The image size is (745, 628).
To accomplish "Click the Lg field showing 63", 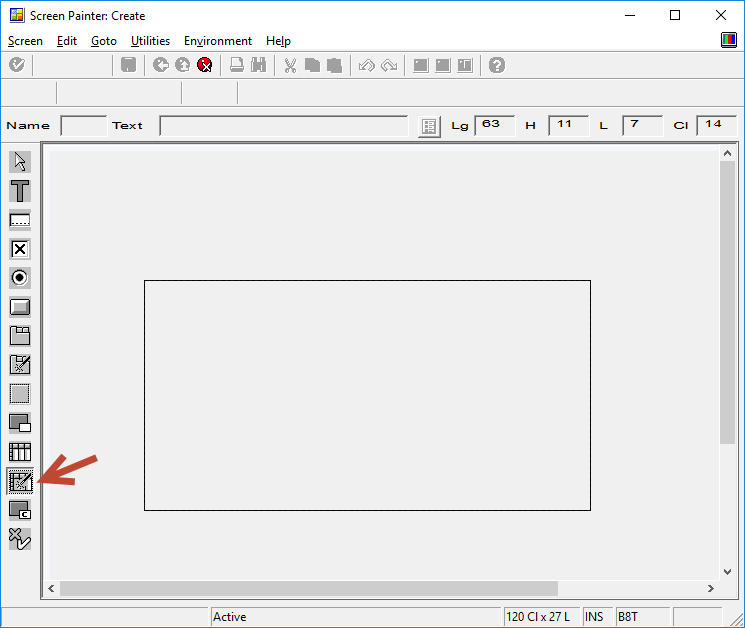I will 495,125.
